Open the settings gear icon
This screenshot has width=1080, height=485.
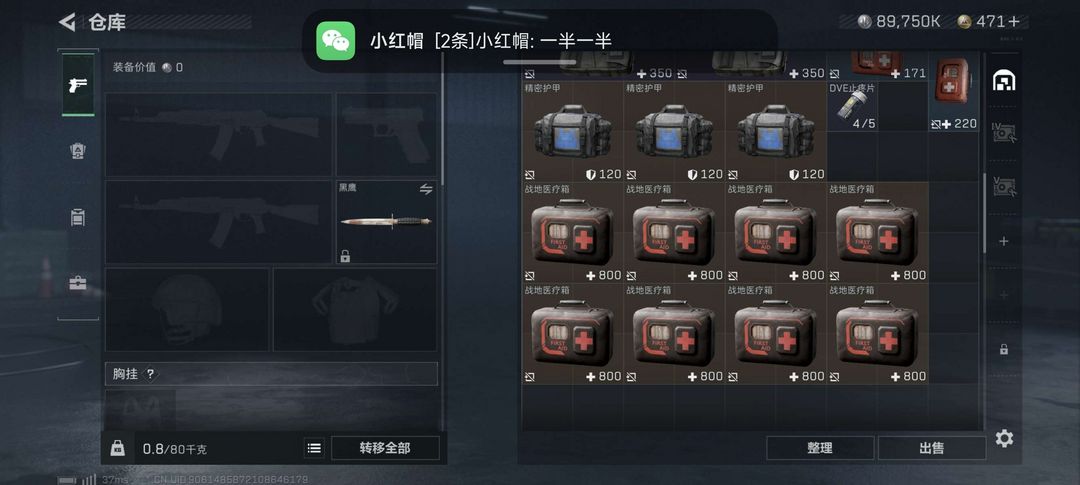(1004, 438)
